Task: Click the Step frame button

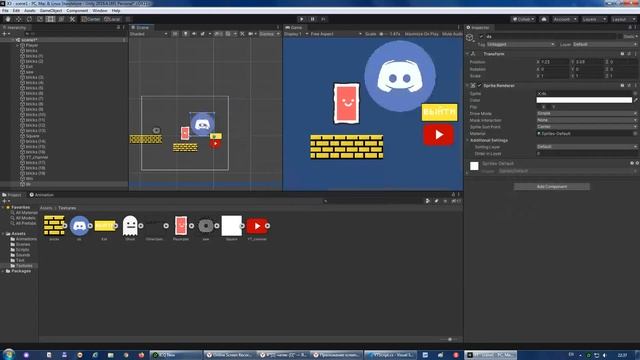Action: click(x=323, y=19)
